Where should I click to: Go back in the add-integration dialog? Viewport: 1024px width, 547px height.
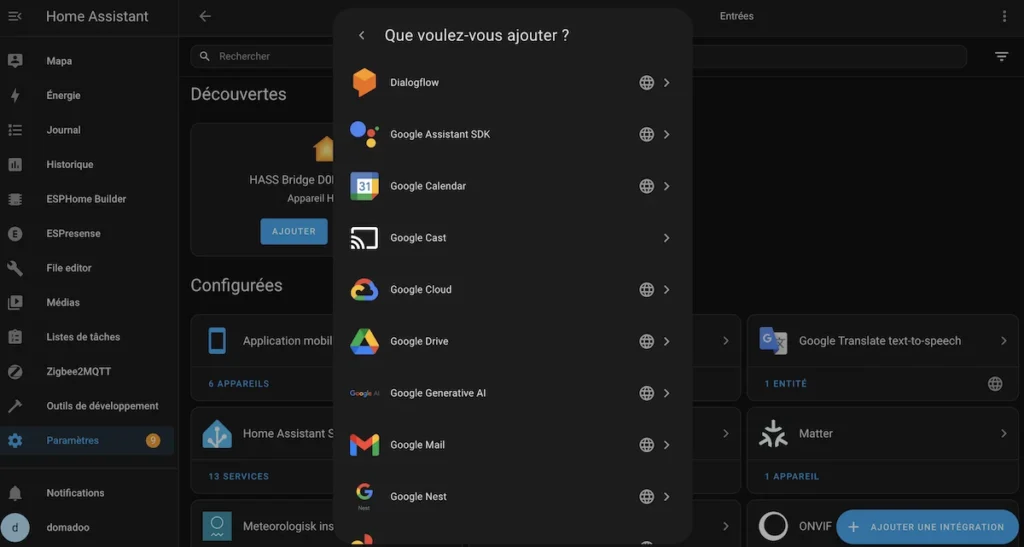[362, 35]
